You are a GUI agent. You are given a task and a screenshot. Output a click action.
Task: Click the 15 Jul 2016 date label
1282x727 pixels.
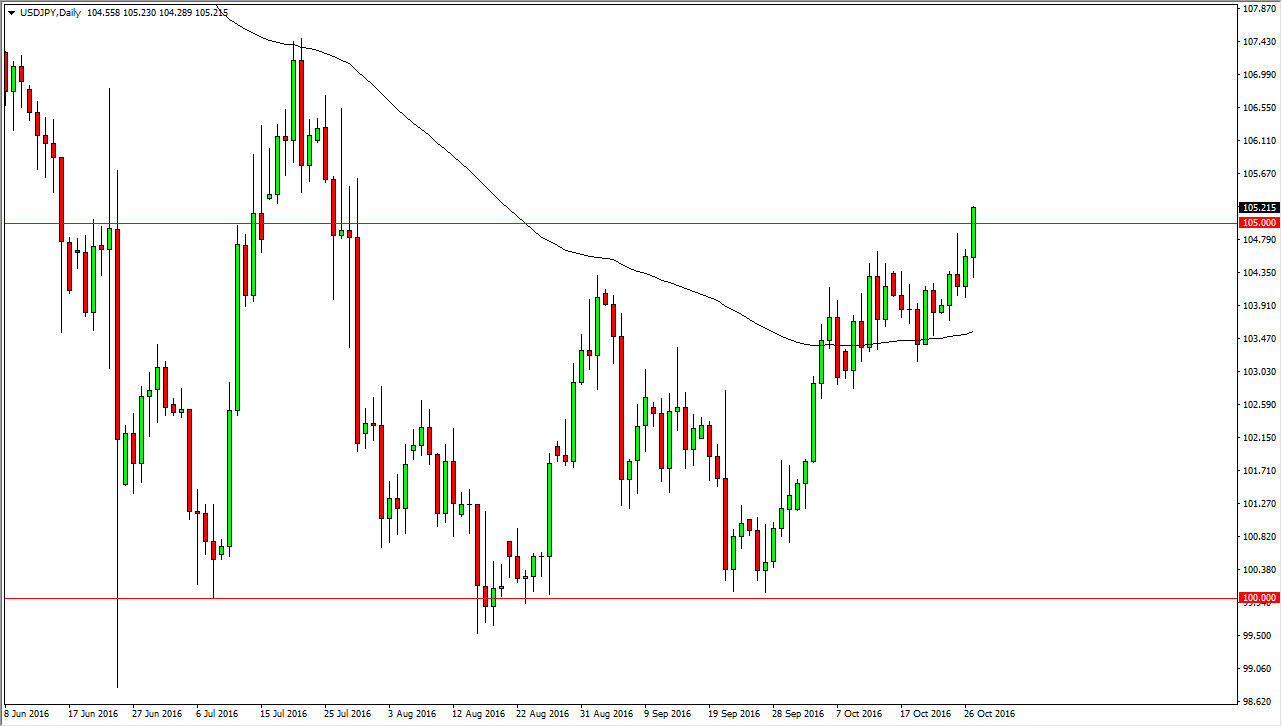pyautogui.click(x=281, y=713)
